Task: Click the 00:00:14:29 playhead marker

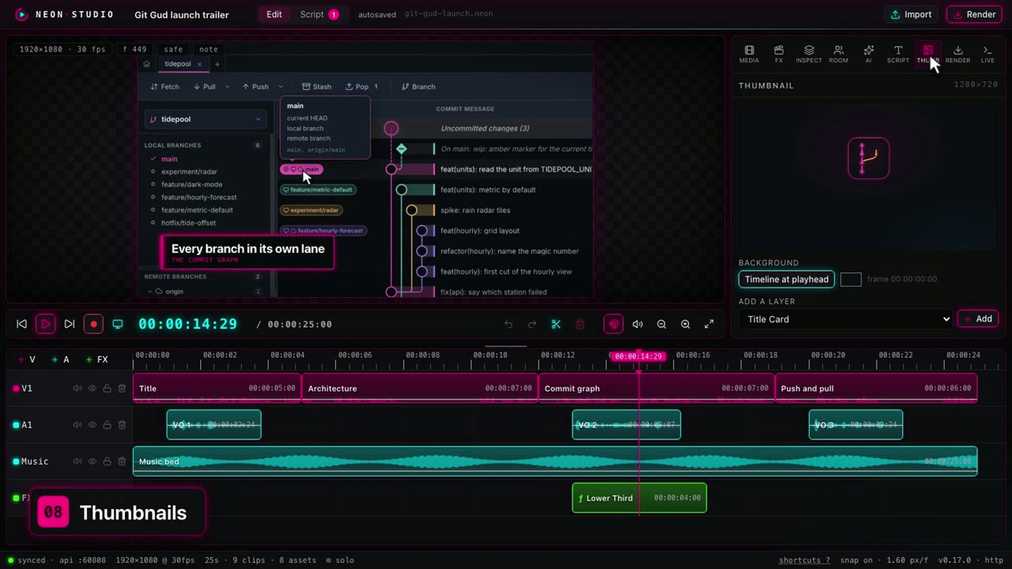Action: [638, 356]
